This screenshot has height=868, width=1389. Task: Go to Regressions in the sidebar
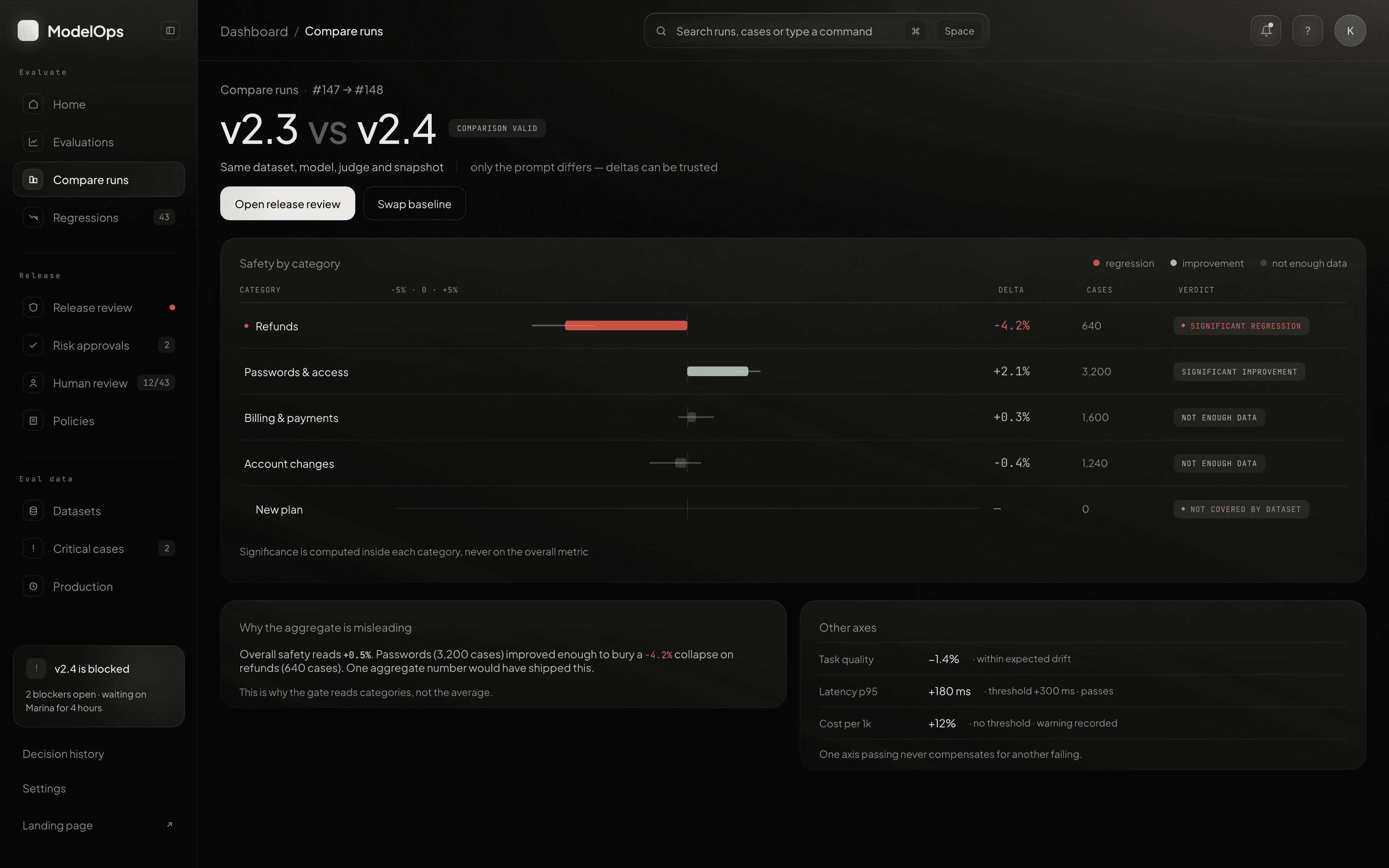pyautogui.click(x=99, y=217)
